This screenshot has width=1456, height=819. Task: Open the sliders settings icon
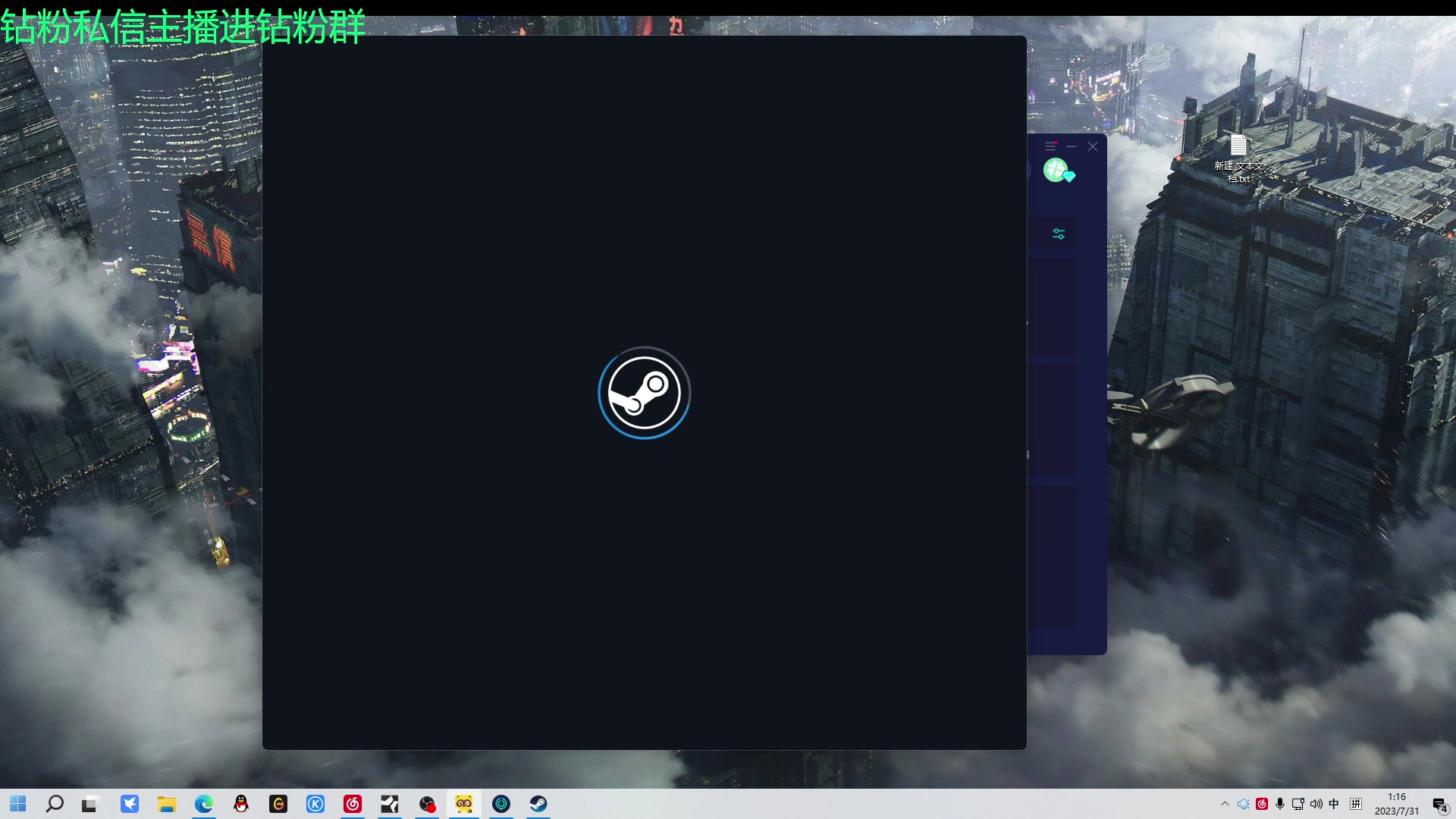tap(1059, 234)
